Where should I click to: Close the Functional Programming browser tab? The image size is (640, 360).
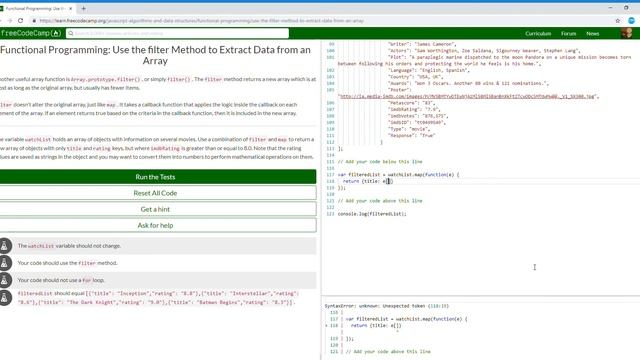(x=71, y=8)
